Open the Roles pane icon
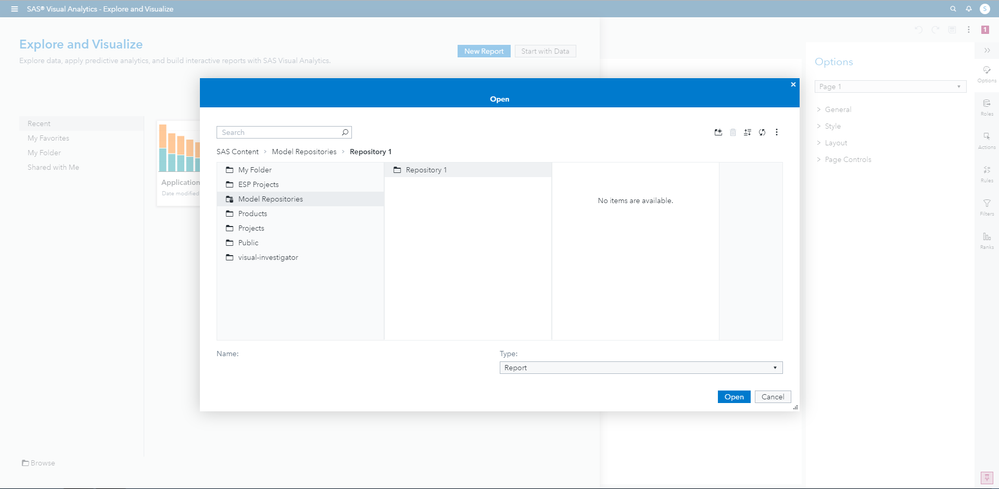999x489 pixels. coord(987,106)
